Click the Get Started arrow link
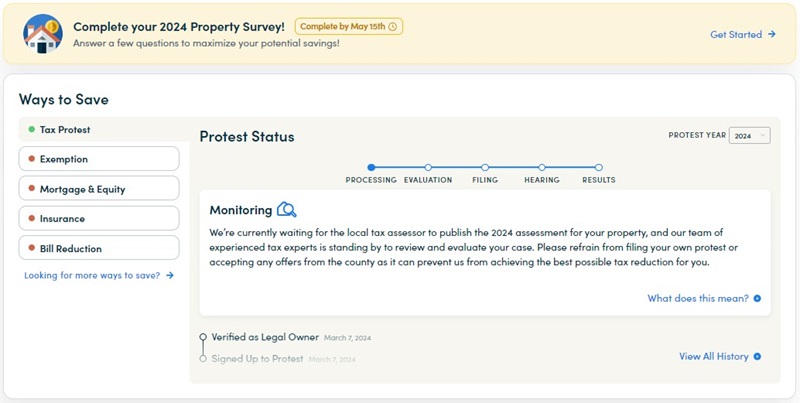This screenshot has width=800, height=403. (742, 34)
